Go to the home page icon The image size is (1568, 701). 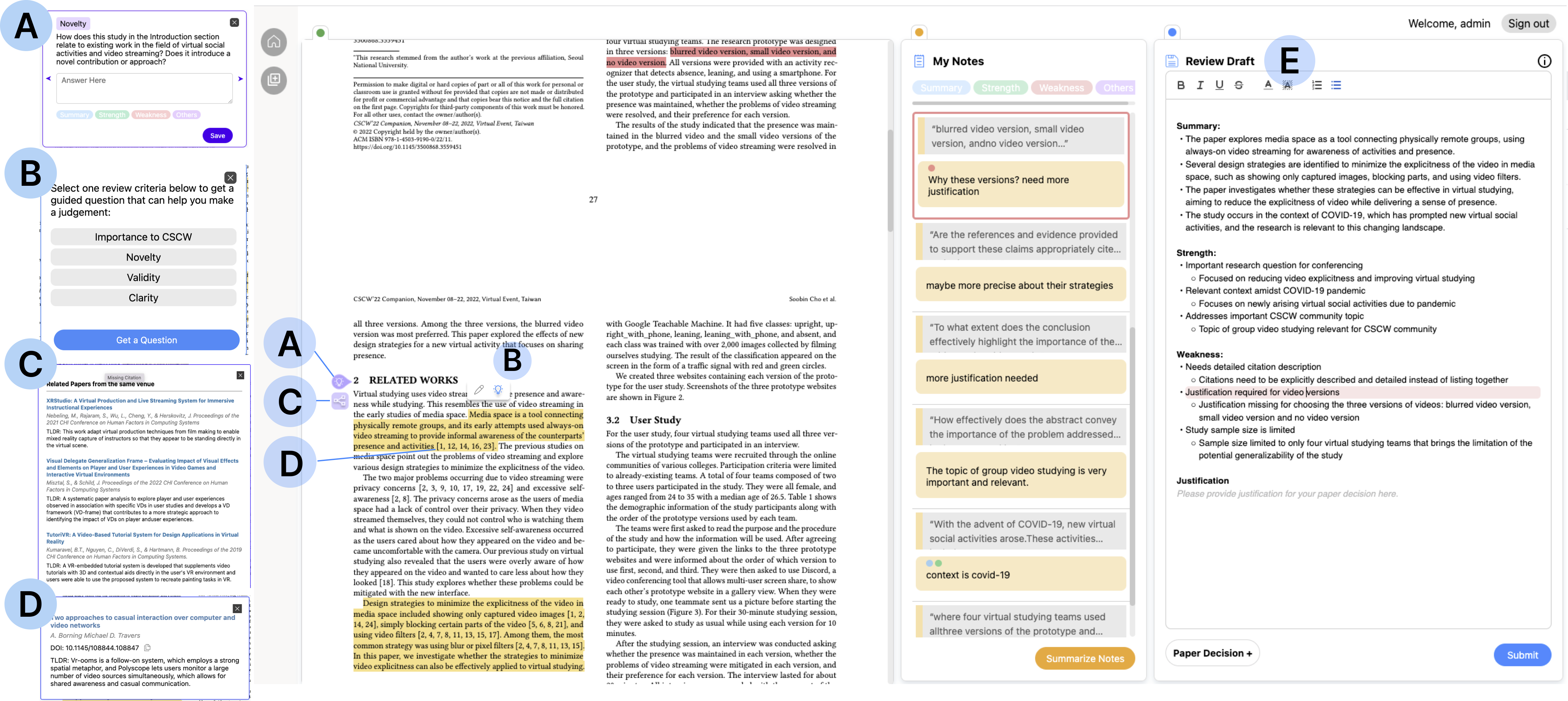click(274, 42)
